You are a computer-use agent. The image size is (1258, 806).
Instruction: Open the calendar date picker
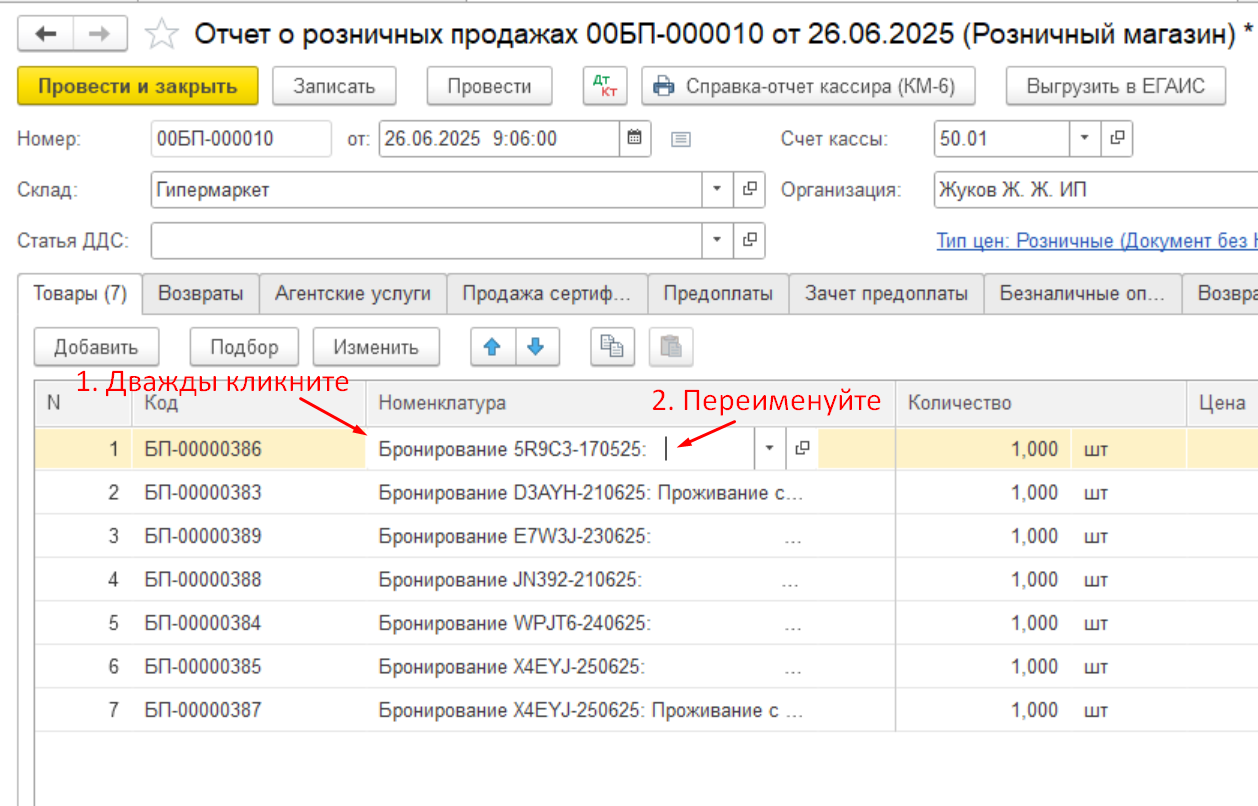click(634, 139)
